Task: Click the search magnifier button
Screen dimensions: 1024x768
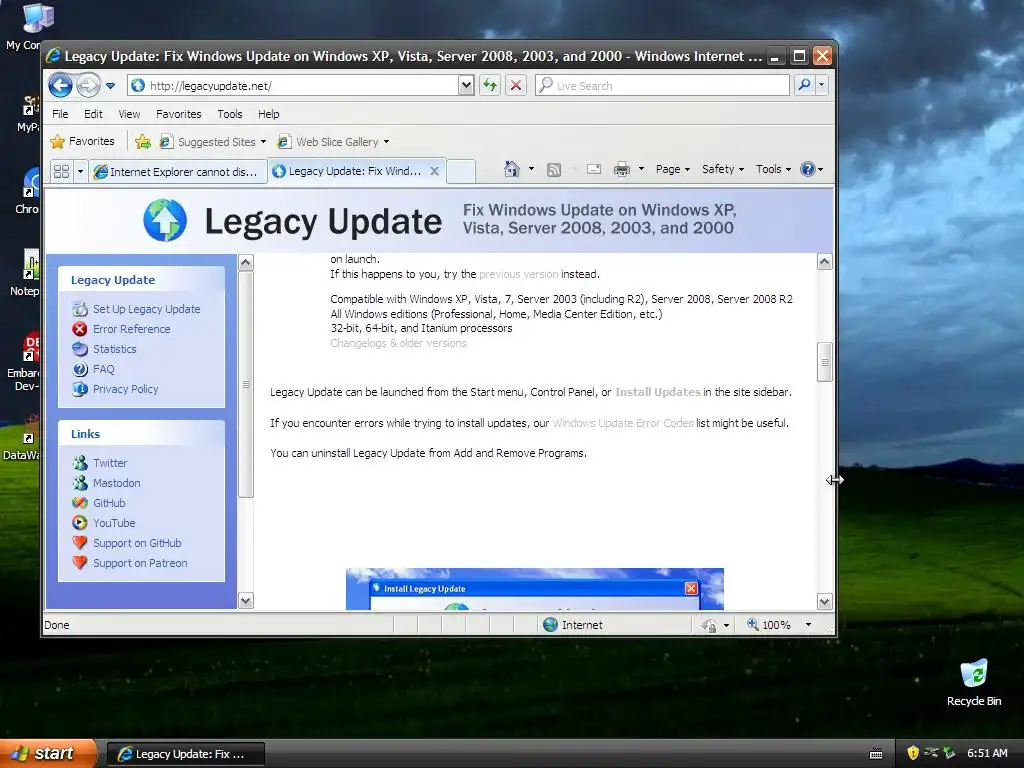Action: (x=805, y=85)
